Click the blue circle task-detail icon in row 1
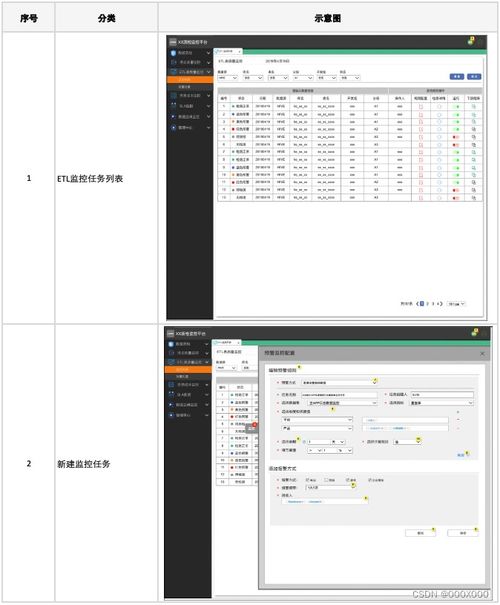The height and width of the screenshot is (605, 500). point(439,106)
